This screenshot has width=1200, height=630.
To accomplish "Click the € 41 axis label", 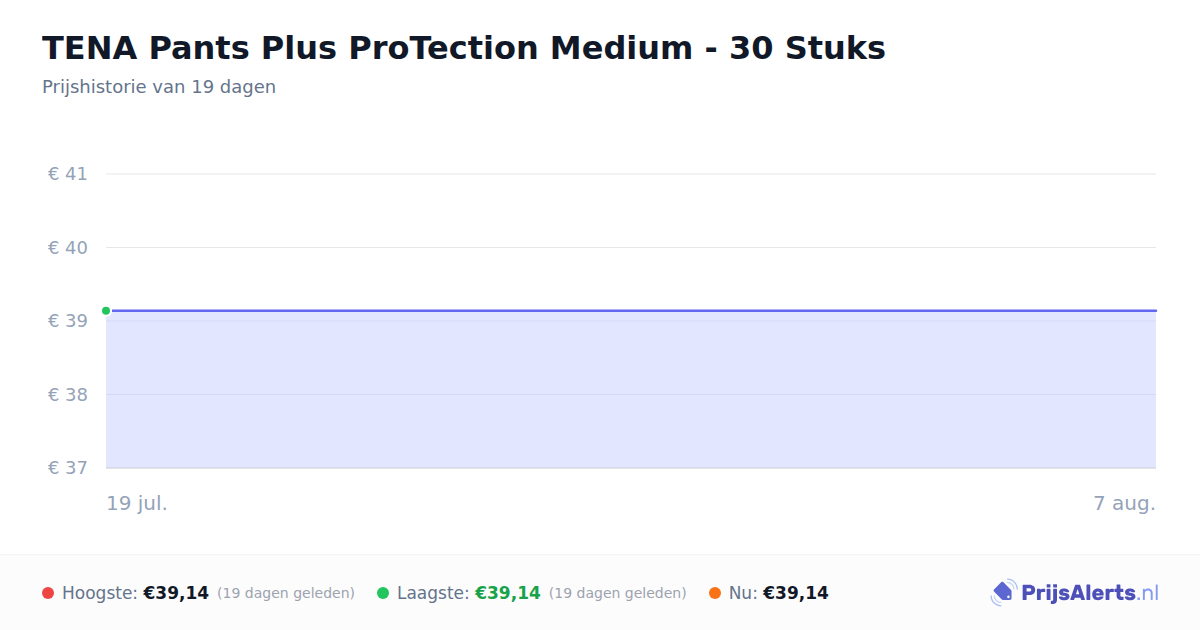I will [x=68, y=174].
